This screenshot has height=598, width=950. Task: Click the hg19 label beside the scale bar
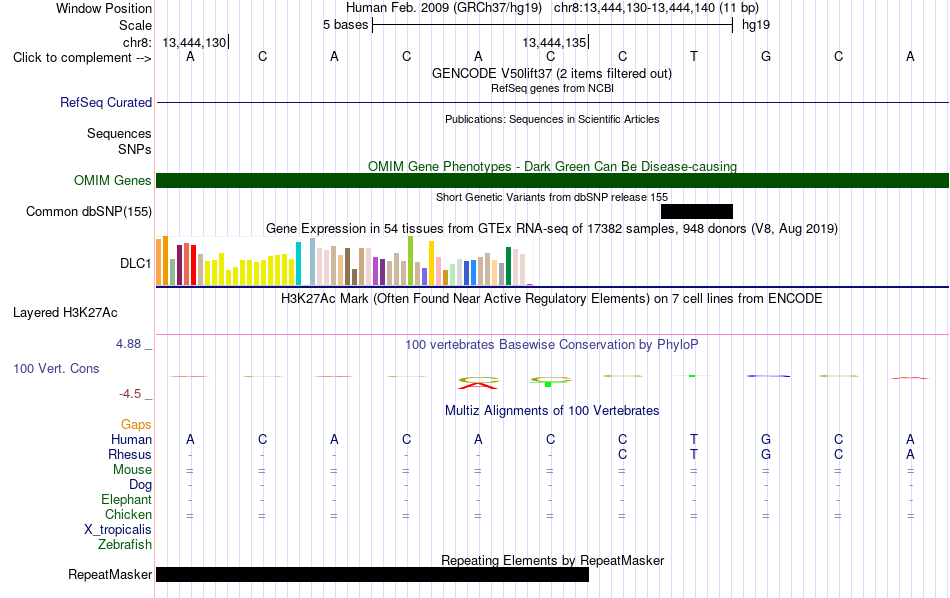point(756,25)
